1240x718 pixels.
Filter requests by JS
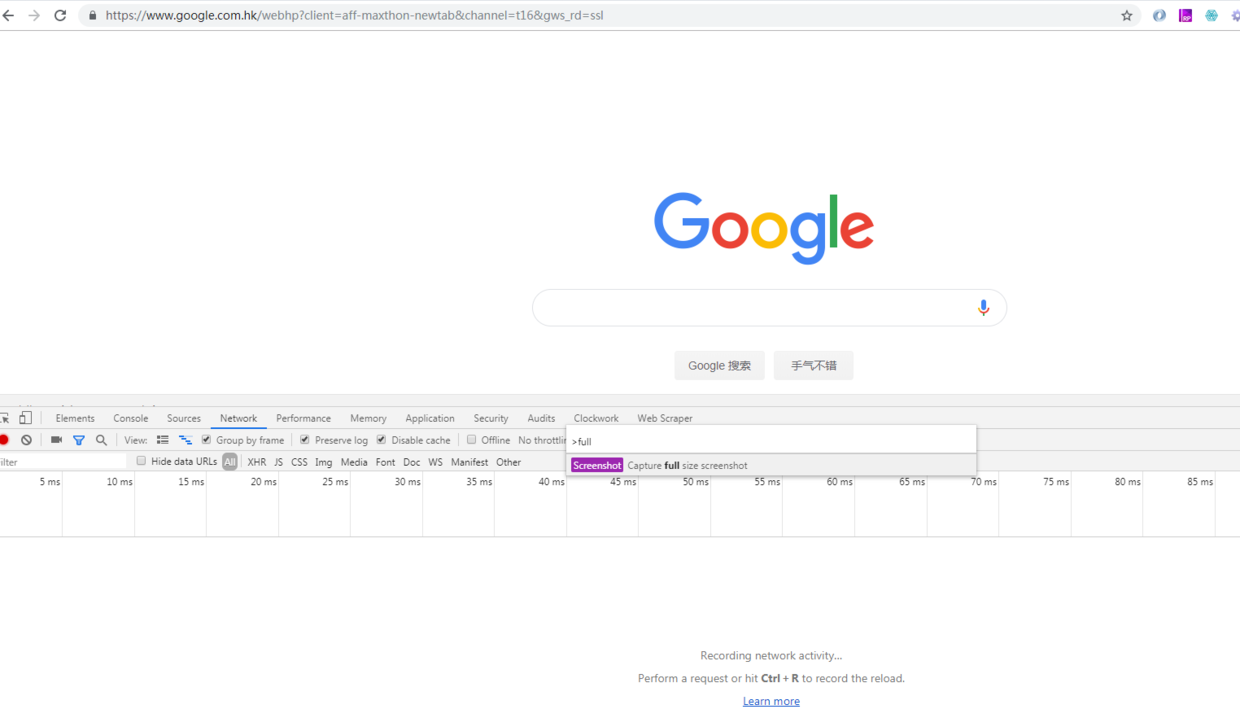pyautogui.click(x=279, y=462)
